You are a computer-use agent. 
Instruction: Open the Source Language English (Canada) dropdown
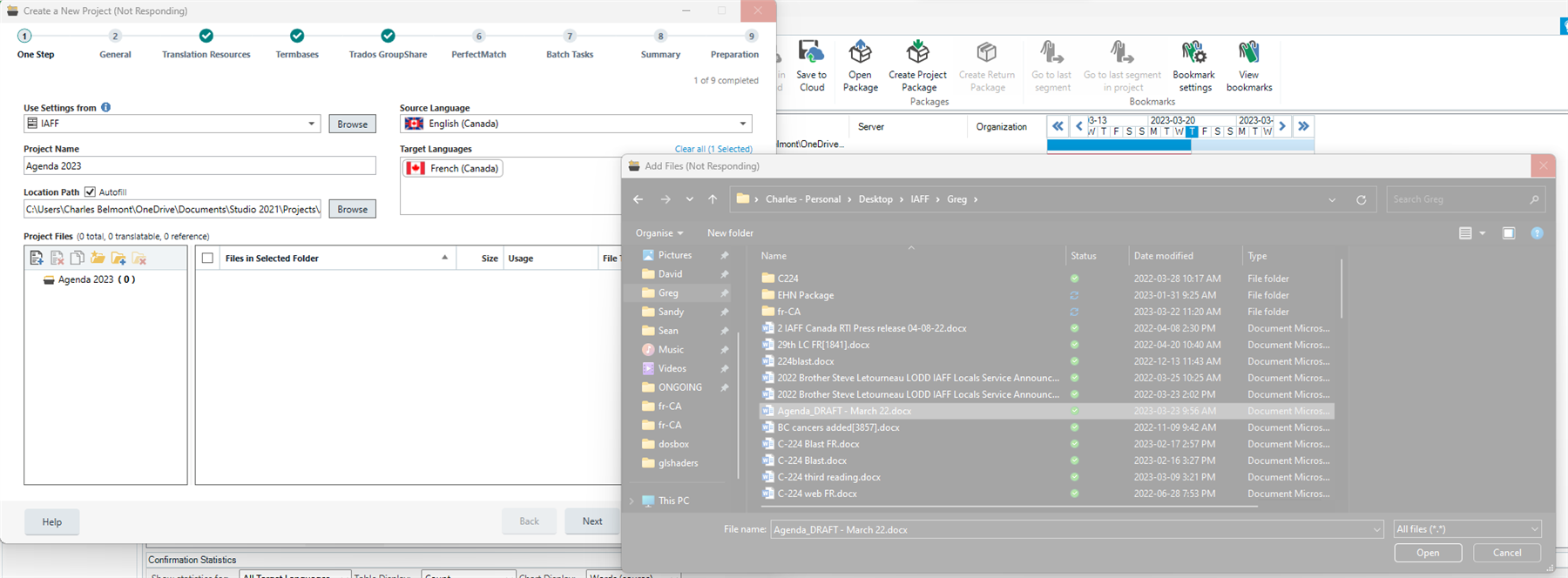(x=743, y=124)
